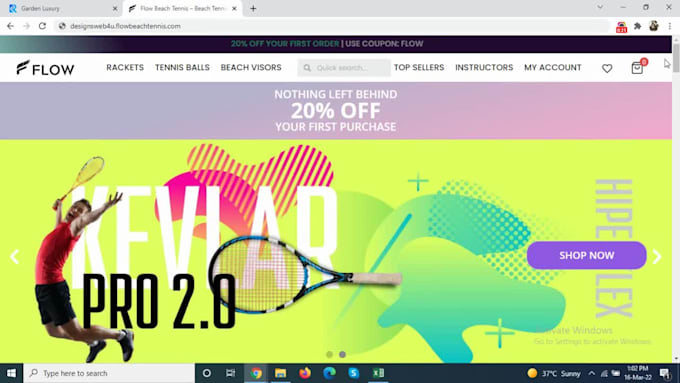Open the wishlist heart icon
The image size is (680, 383).
(607, 68)
